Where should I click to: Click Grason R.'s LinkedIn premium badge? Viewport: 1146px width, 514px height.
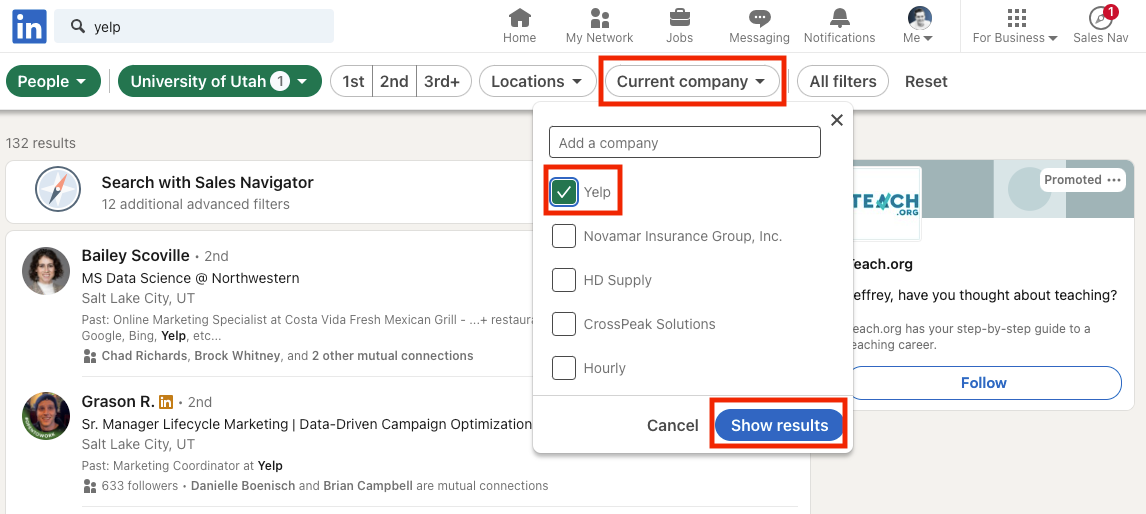click(167, 401)
